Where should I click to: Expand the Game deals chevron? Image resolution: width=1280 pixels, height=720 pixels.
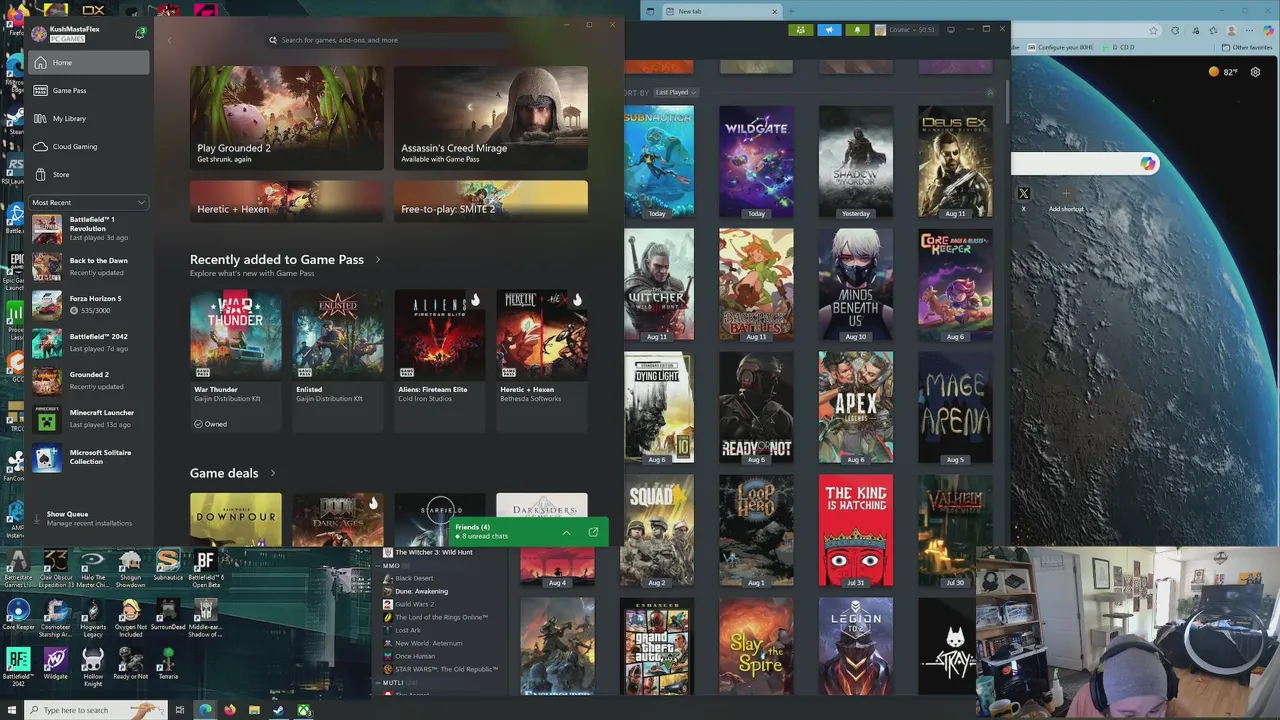coord(272,473)
